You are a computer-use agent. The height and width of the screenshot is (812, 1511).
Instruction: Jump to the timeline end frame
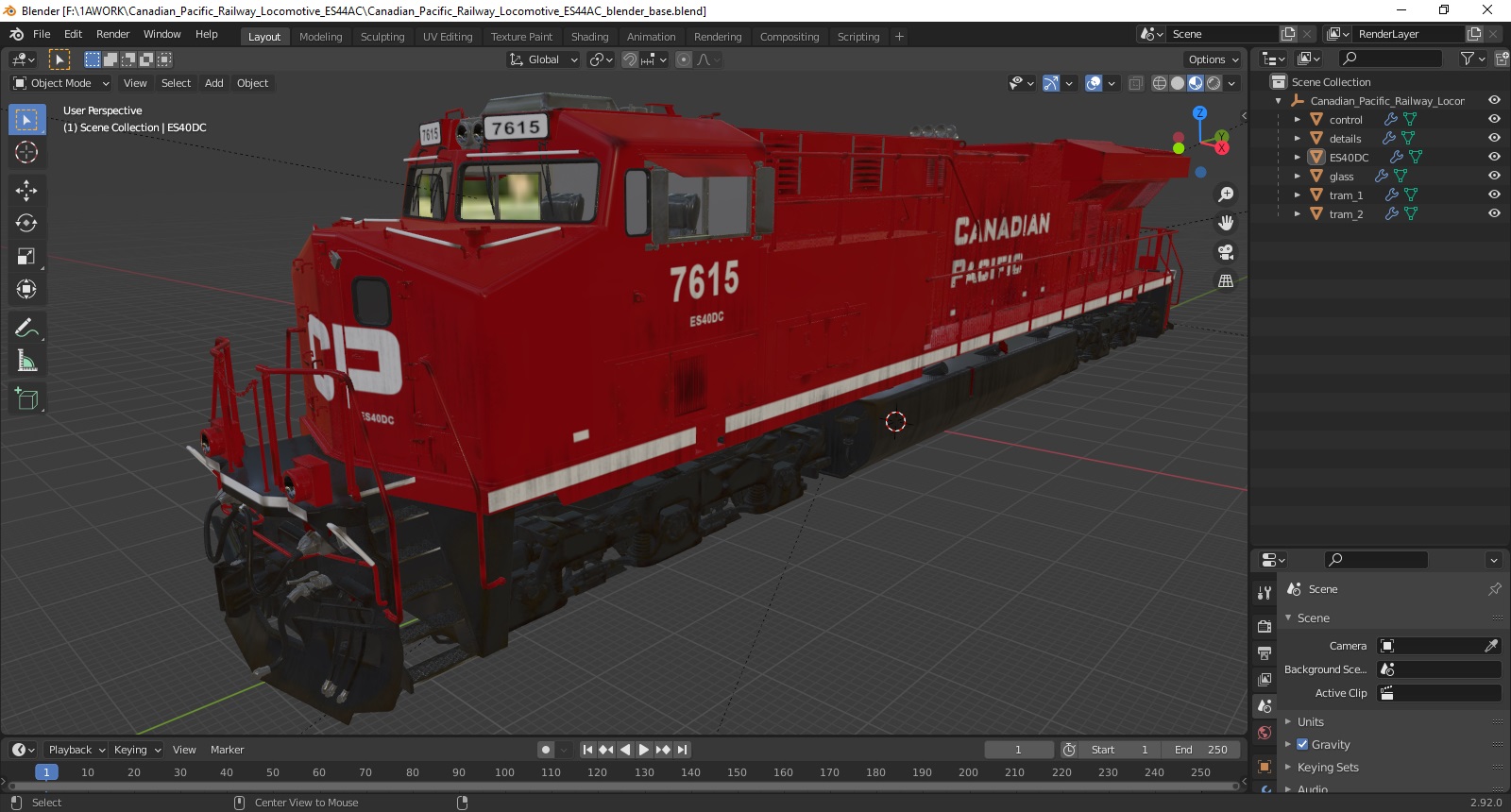click(682, 750)
